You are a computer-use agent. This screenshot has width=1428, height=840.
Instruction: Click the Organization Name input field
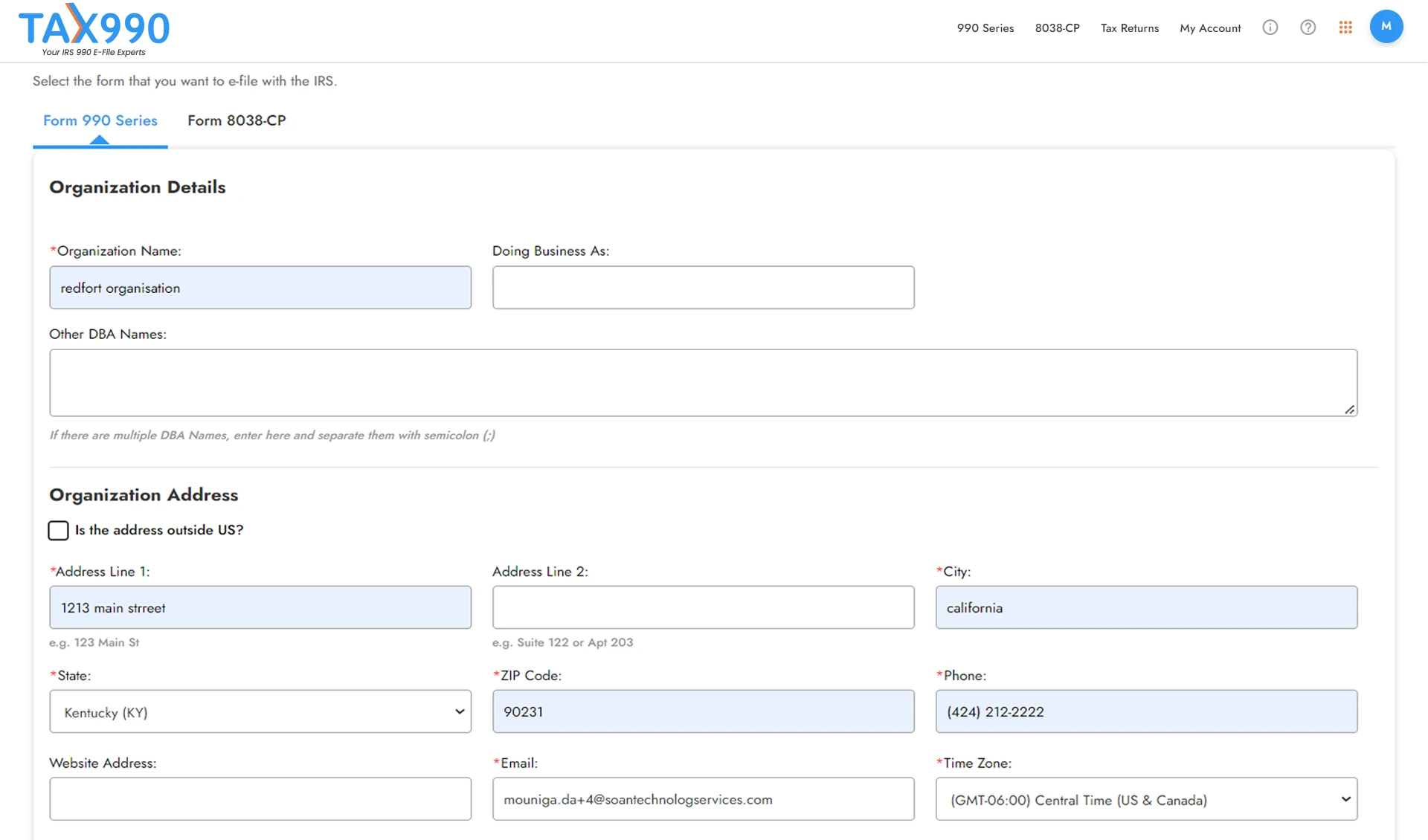click(x=260, y=287)
